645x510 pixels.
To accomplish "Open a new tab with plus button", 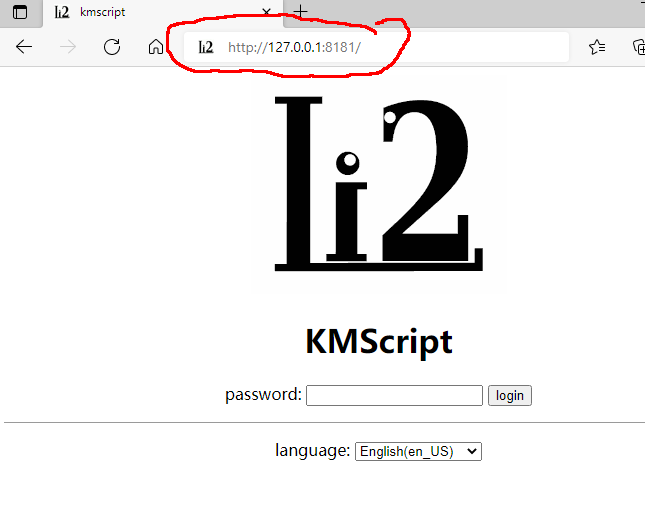I will 301,12.
